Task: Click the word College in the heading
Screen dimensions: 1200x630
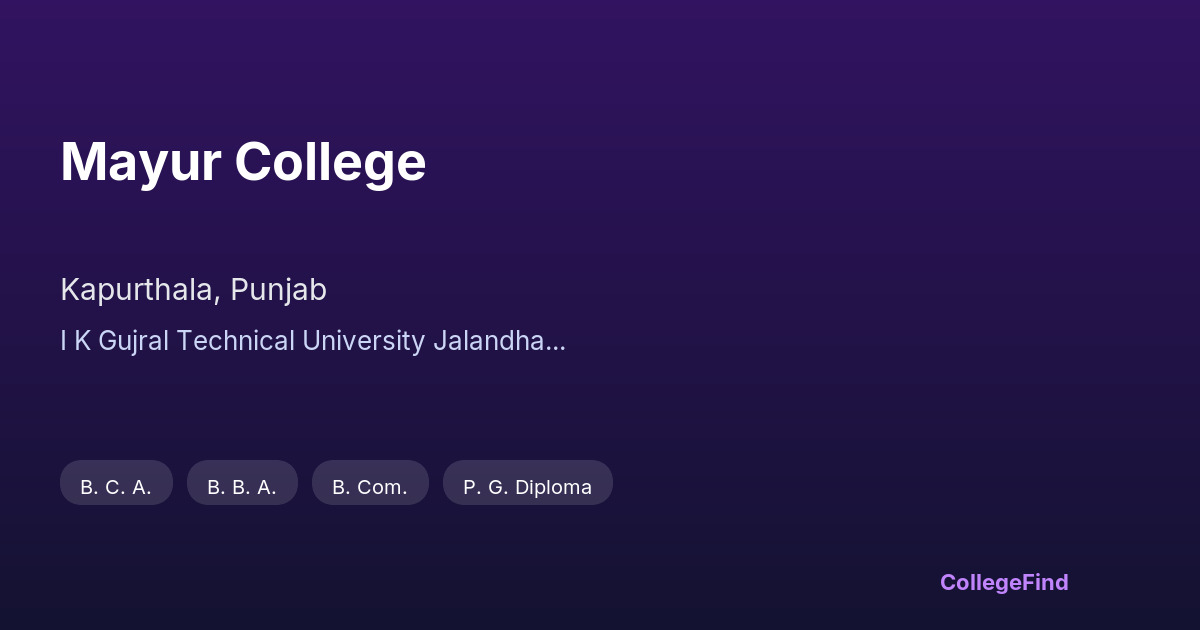Action: tap(331, 162)
